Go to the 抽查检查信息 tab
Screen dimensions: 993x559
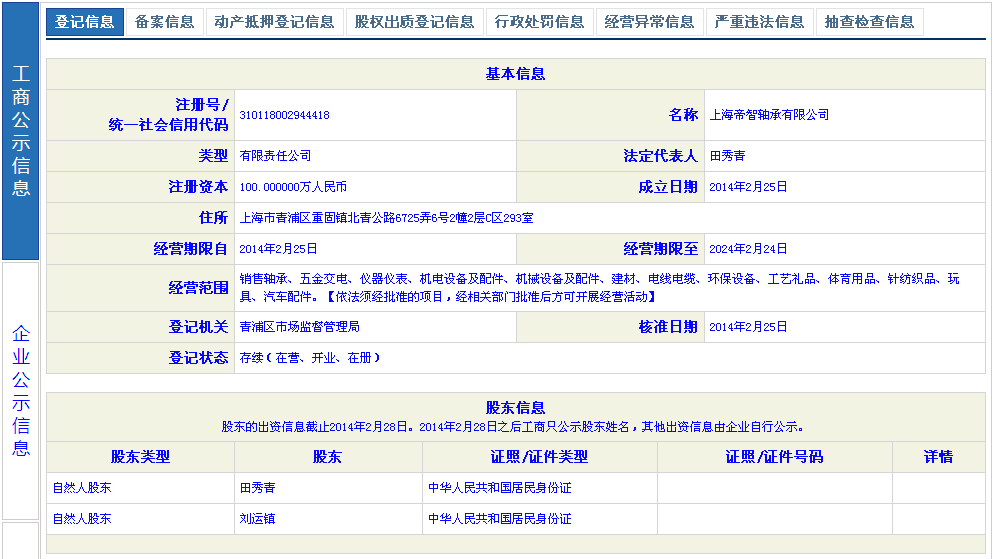[869, 22]
